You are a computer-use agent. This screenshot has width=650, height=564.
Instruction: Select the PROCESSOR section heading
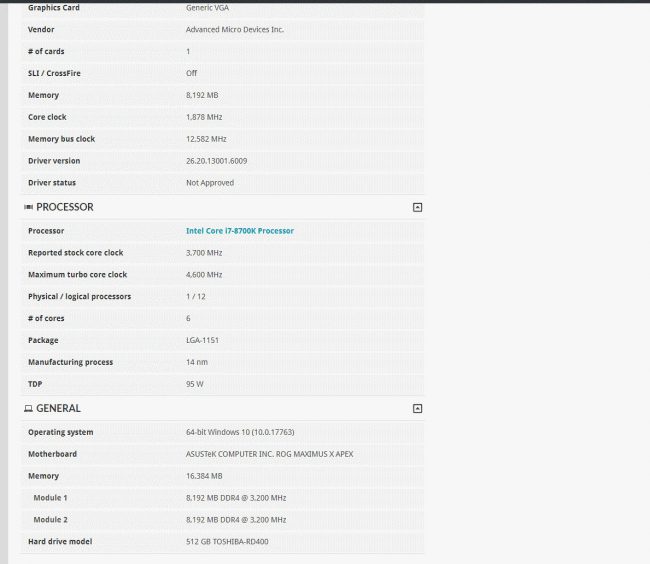point(65,207)
